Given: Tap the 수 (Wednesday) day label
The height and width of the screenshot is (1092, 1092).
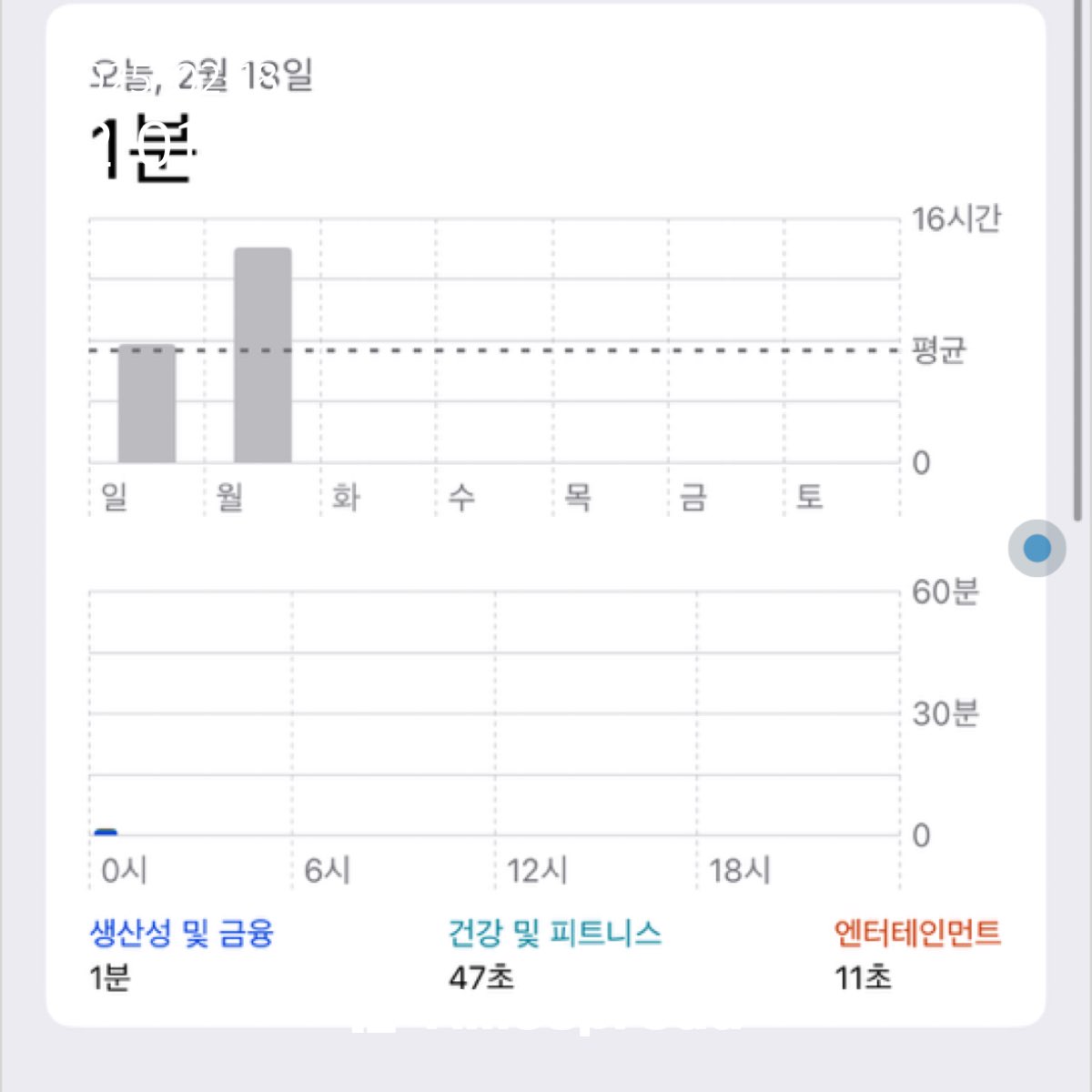Looking at the screenshot, I should pyautogui.click(x=461, y=497).
